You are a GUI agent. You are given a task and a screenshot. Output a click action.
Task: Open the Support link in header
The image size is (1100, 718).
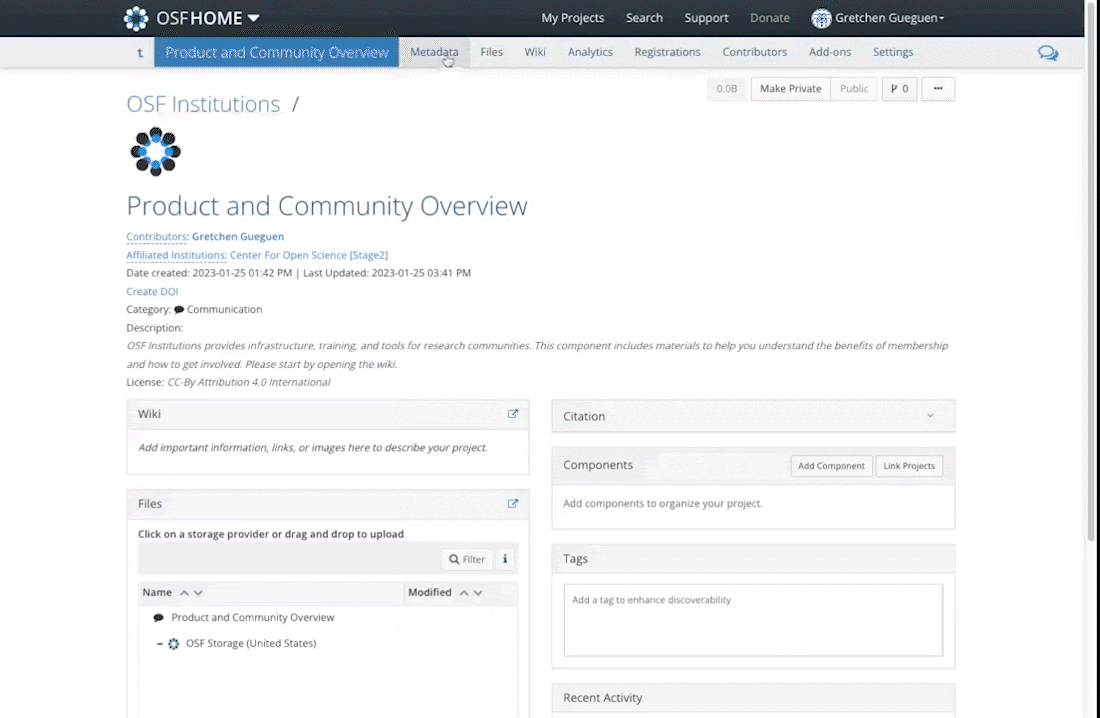706,18
